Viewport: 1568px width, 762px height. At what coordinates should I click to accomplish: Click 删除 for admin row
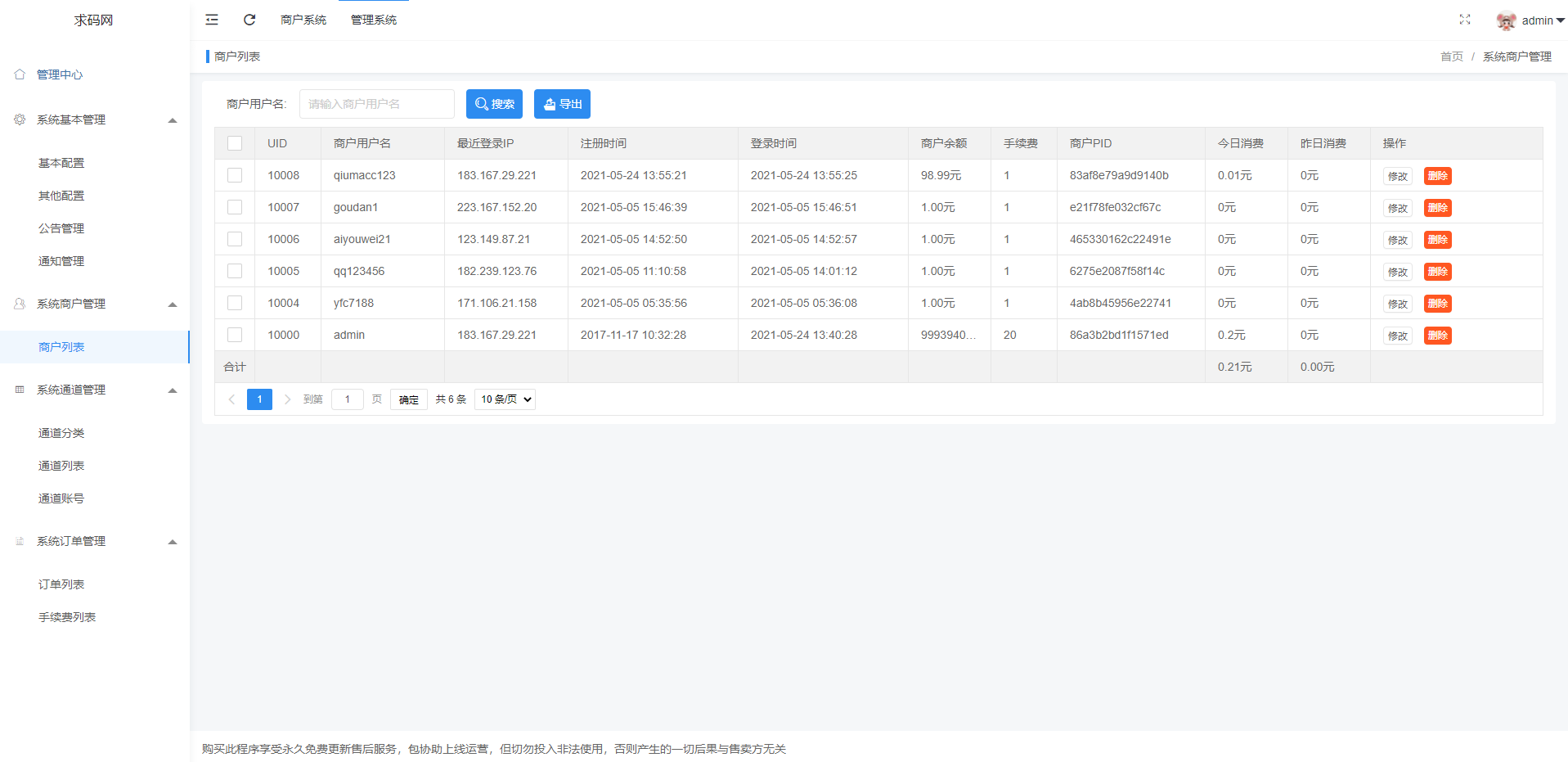1438,336
